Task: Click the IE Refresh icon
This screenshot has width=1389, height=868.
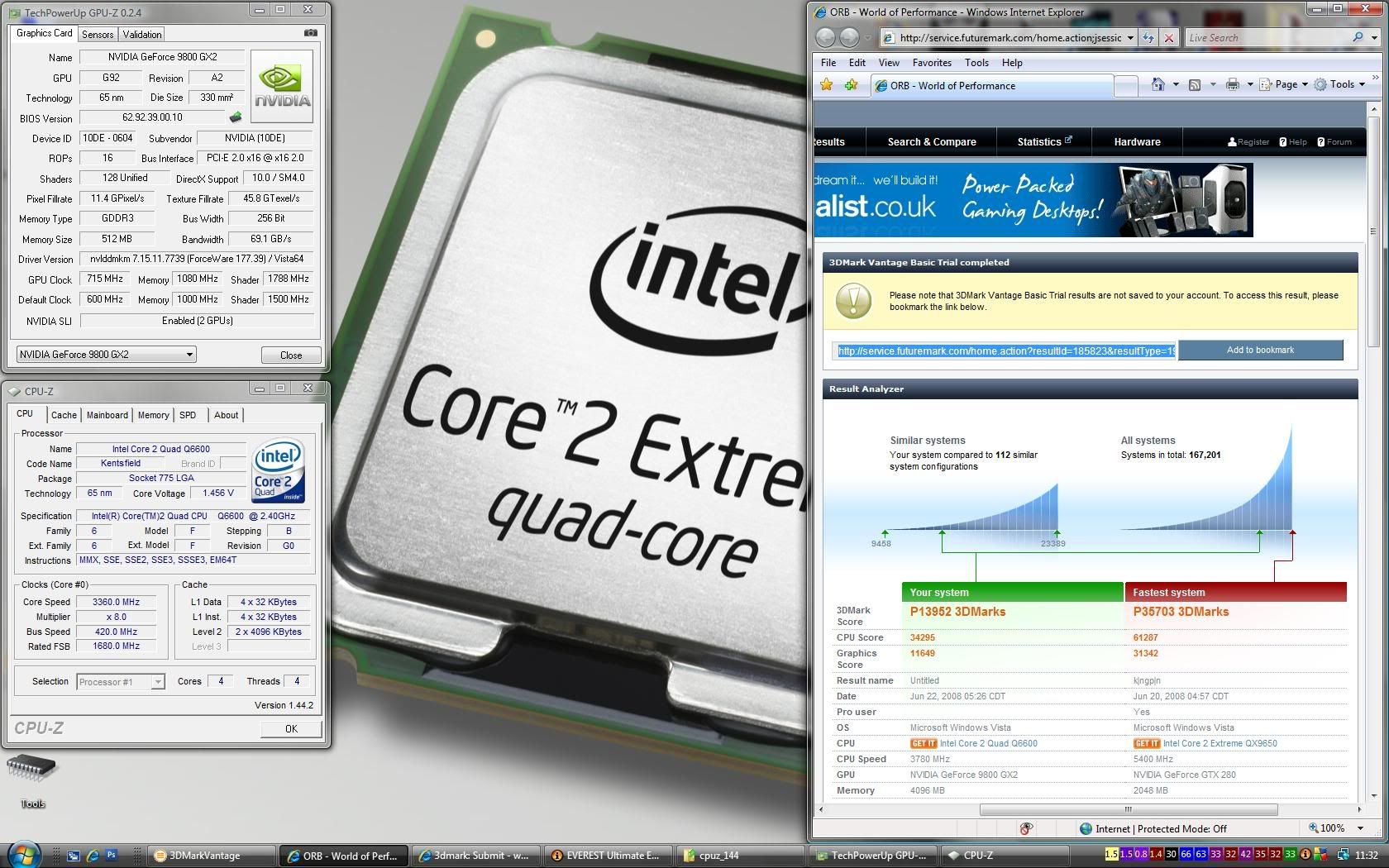Action: coord(1148,37)
